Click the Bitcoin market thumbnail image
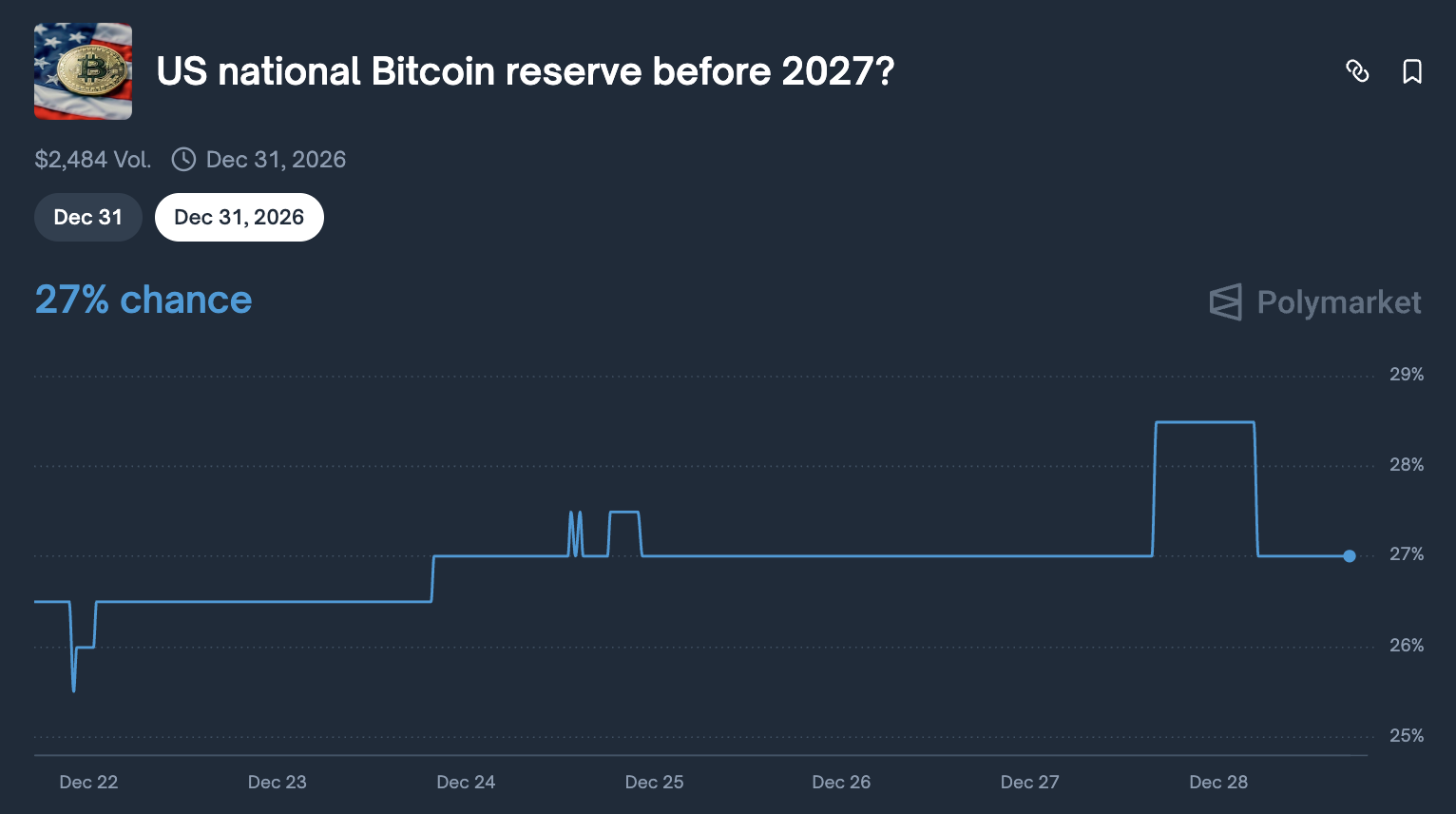 coord(83,71)
